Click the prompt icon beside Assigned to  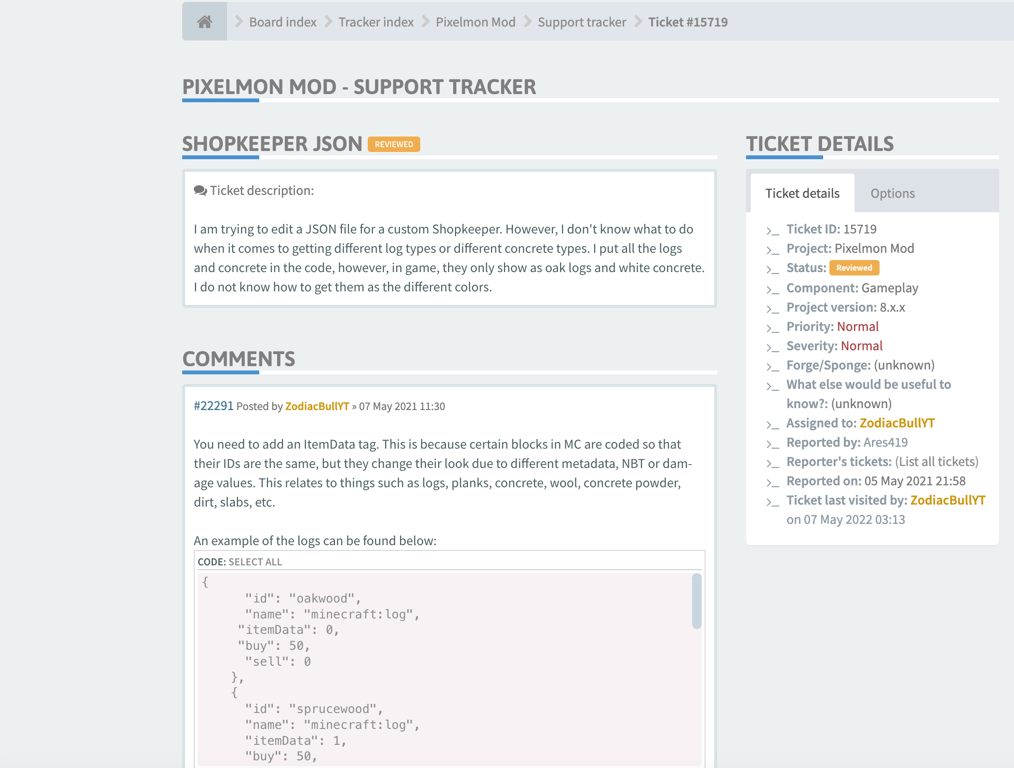pyautogui.click(x=772, y=422)
